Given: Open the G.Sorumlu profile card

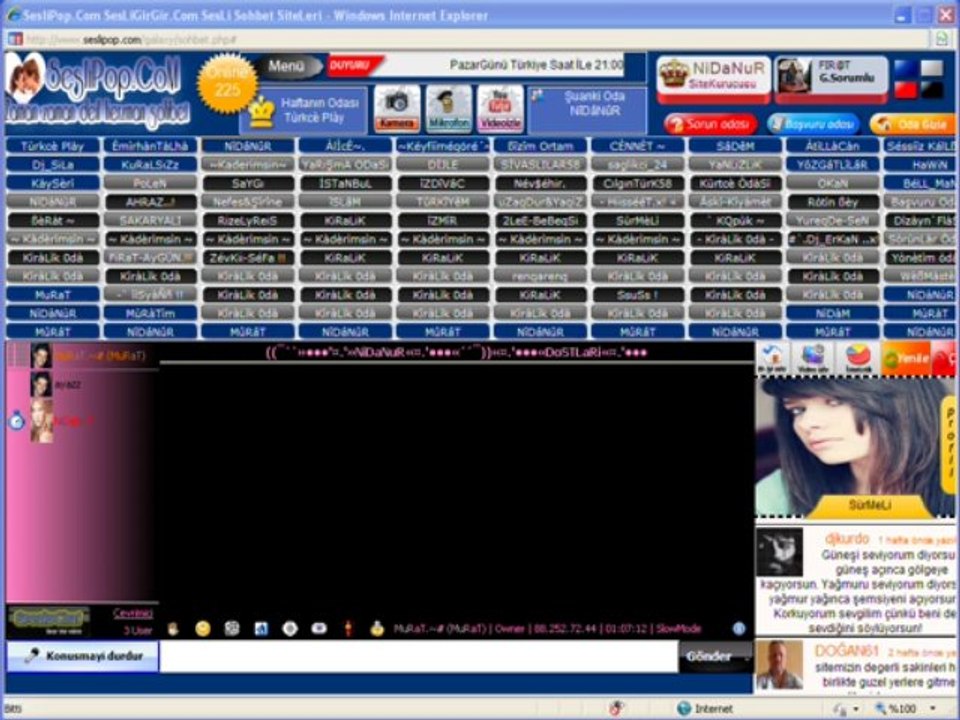Looking at the screenshot, I should pyautogui.click(x=831, y=78).
